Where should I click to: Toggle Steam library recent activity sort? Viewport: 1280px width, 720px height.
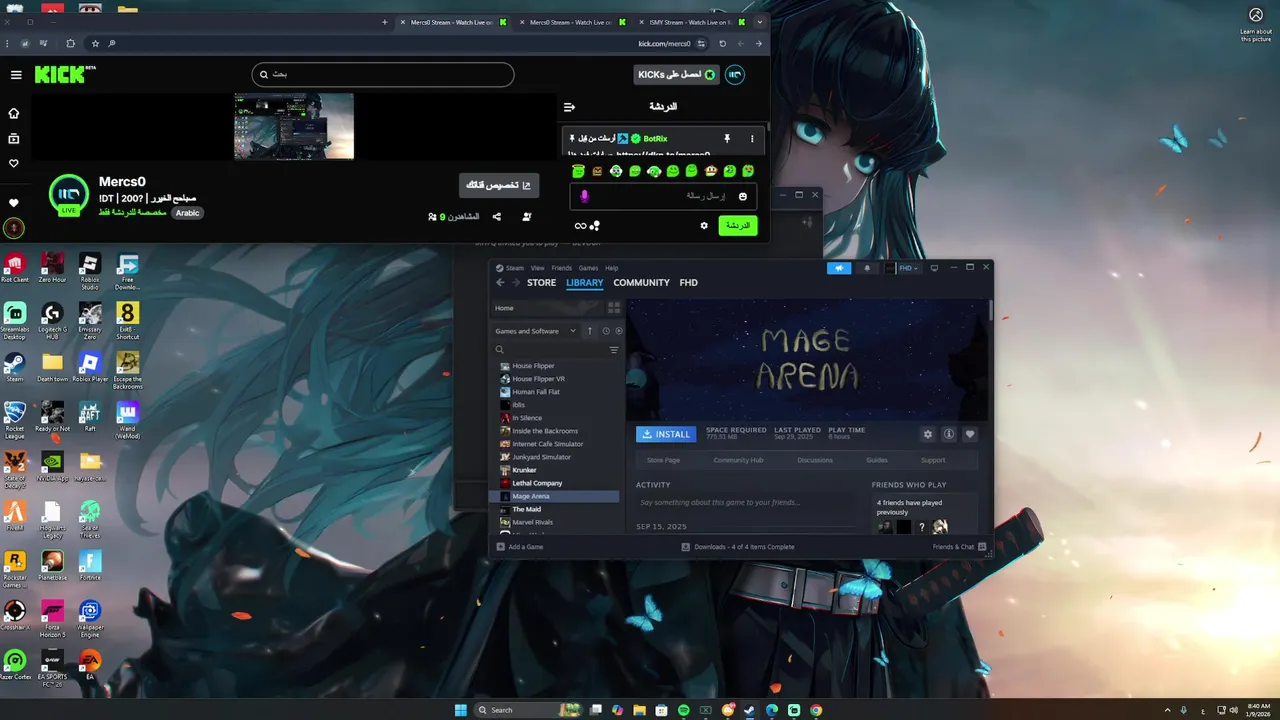tap(606, 331)
